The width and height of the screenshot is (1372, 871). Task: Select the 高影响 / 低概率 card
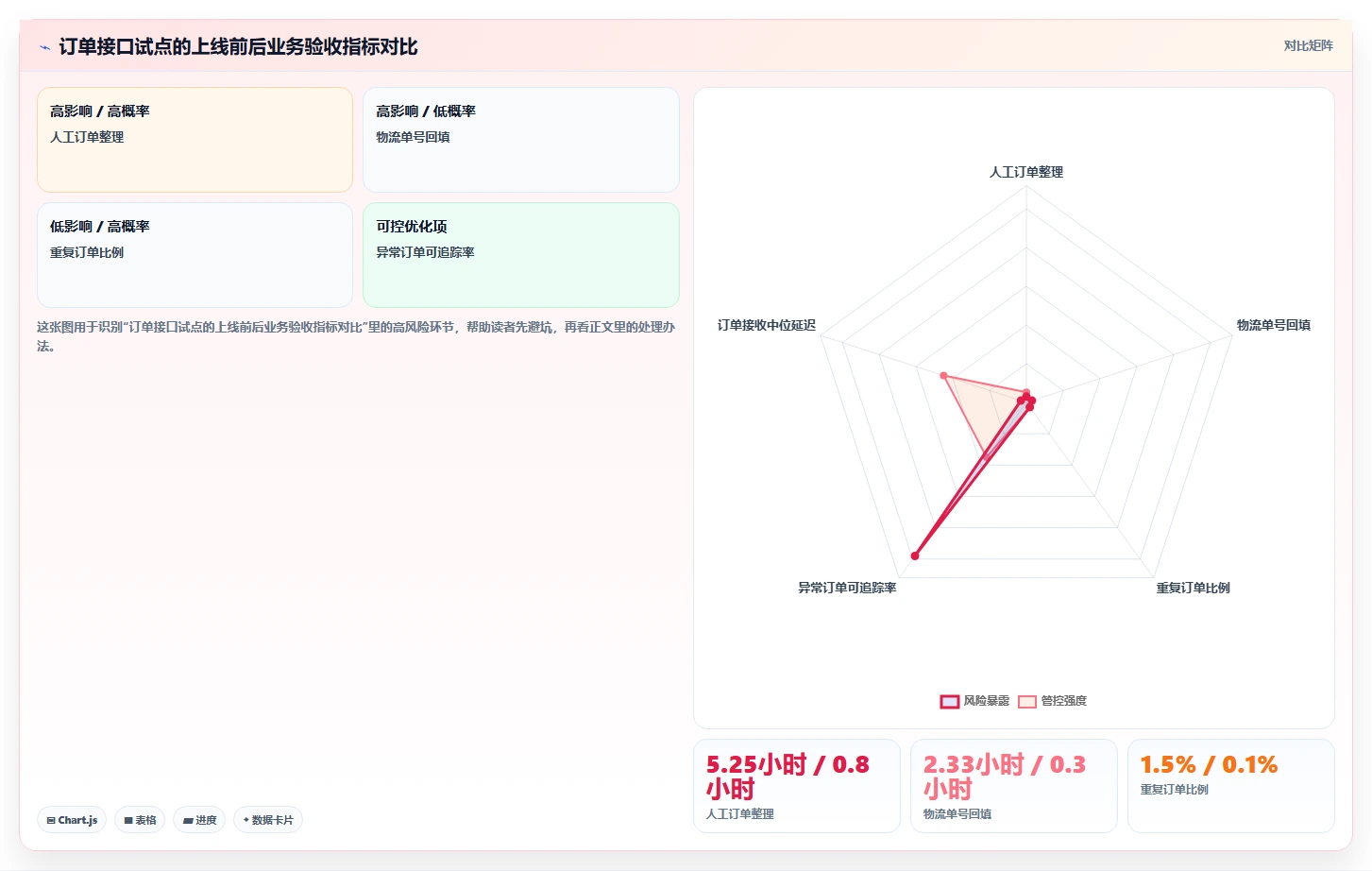520,140
